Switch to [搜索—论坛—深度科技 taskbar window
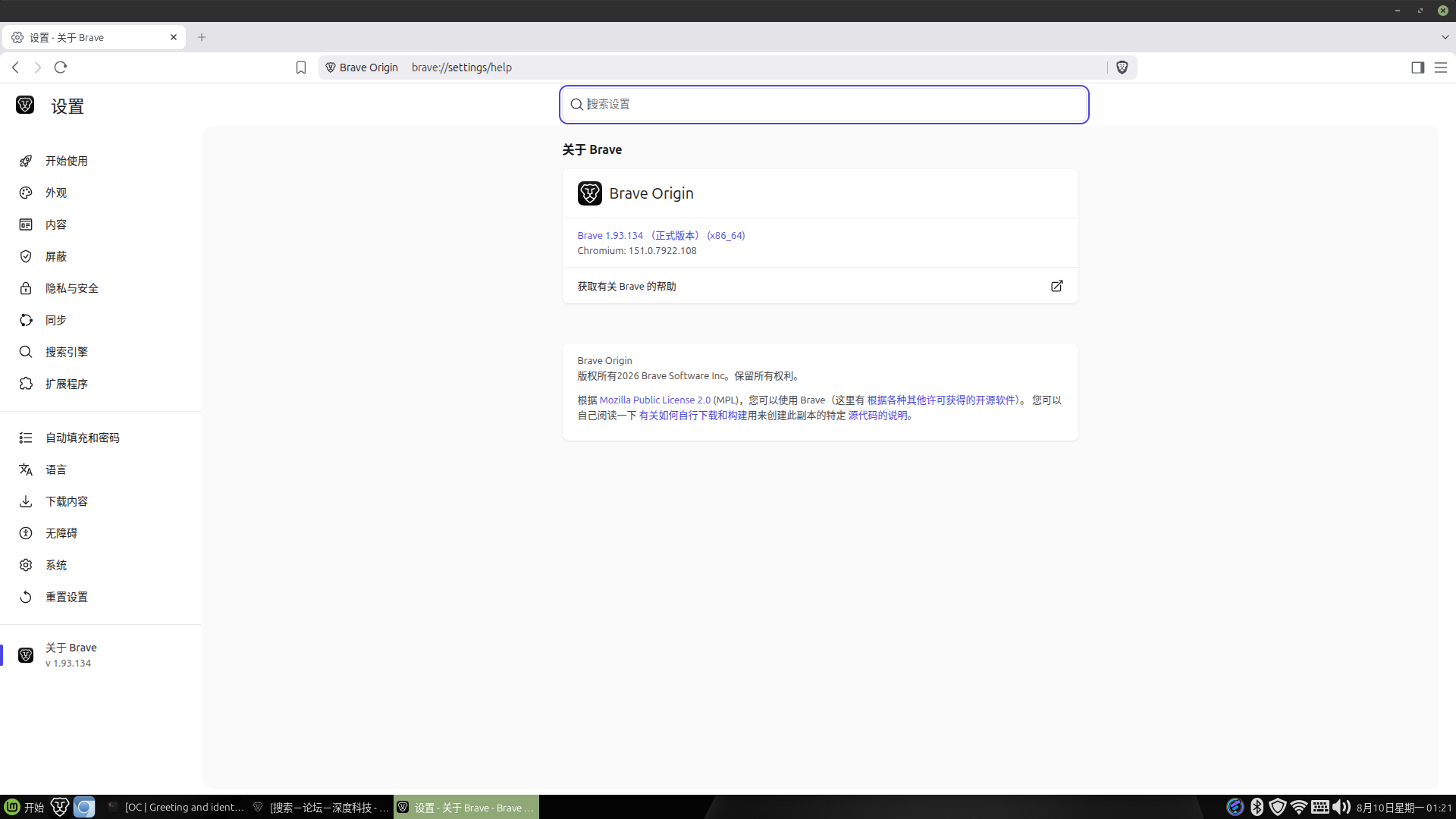Screen dimensions: 1456x819 pos(321,807)
